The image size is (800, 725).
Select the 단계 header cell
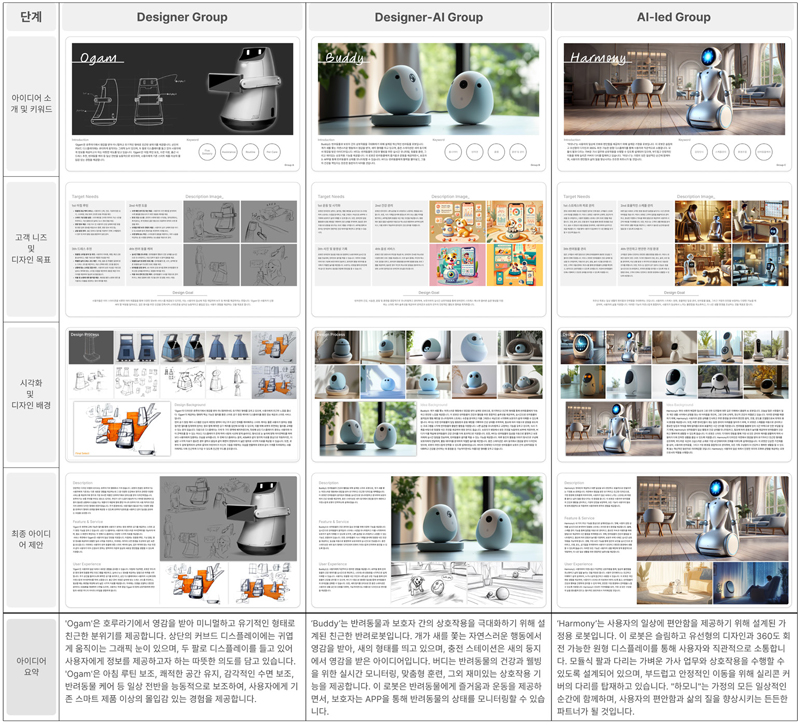tap(30, 17)
